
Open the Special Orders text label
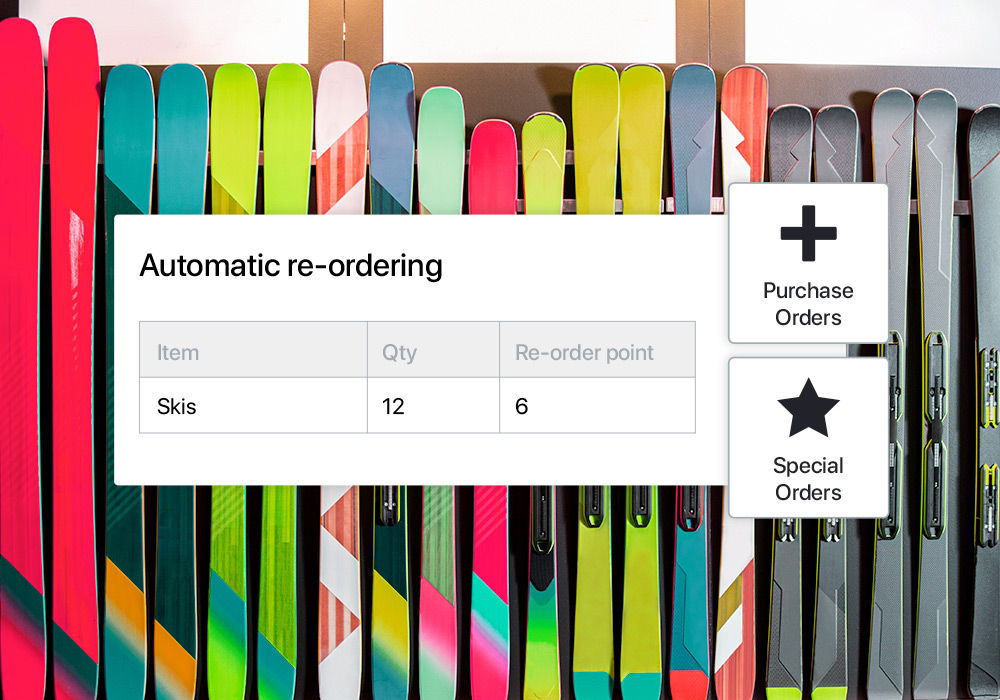pos(808,479)
